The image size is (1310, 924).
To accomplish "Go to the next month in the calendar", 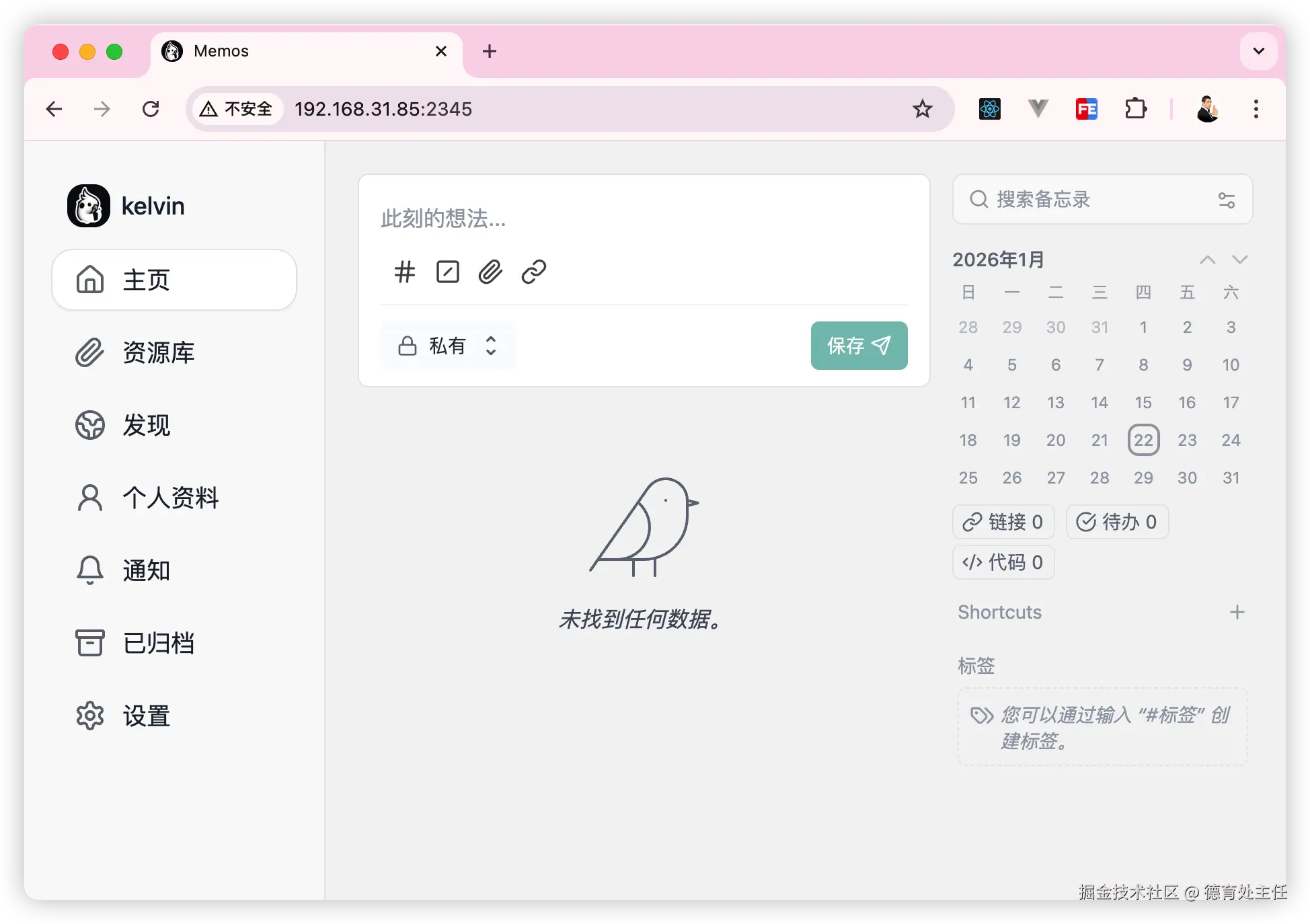I will coord(1239,260).
